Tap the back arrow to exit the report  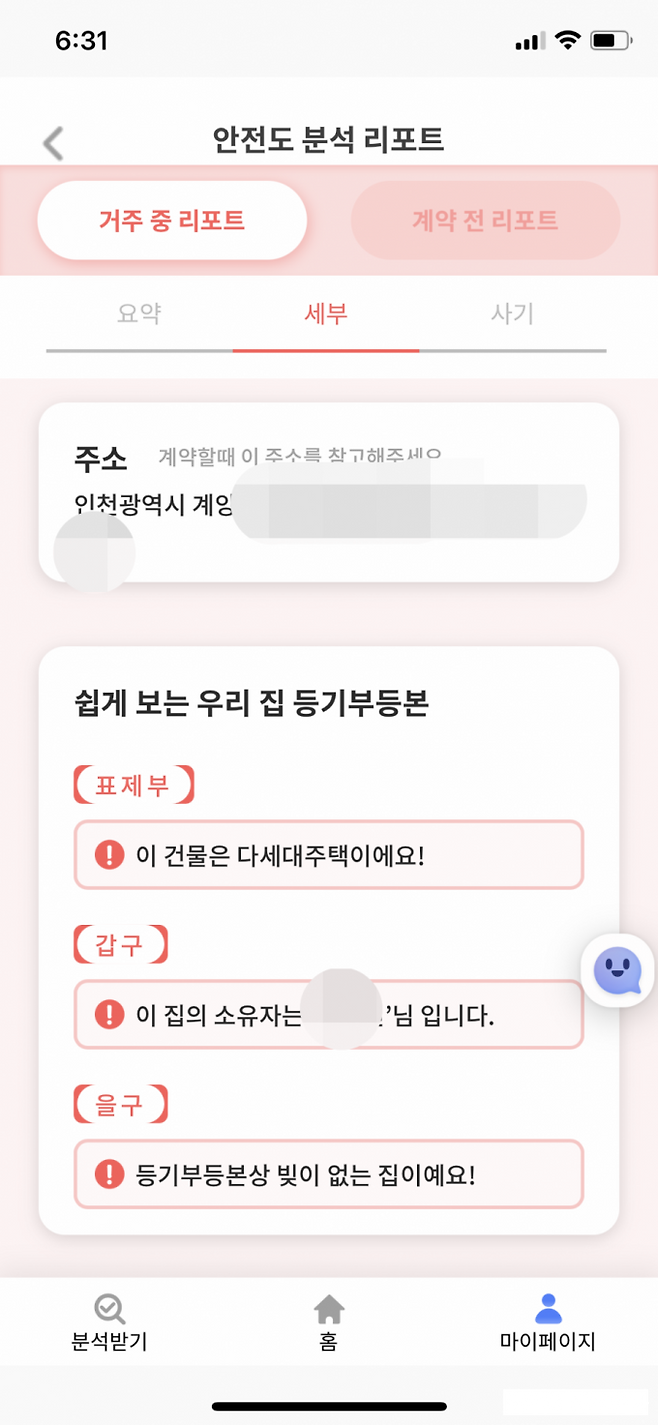pos(52,142)
